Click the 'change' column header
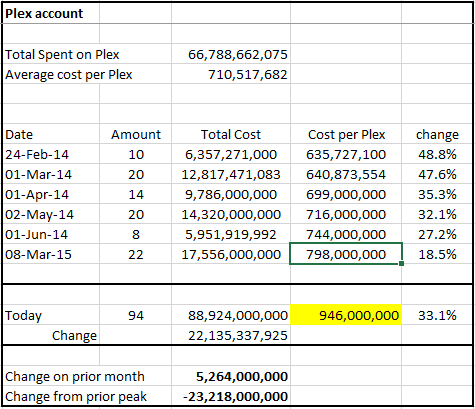 tap(437, 134)
